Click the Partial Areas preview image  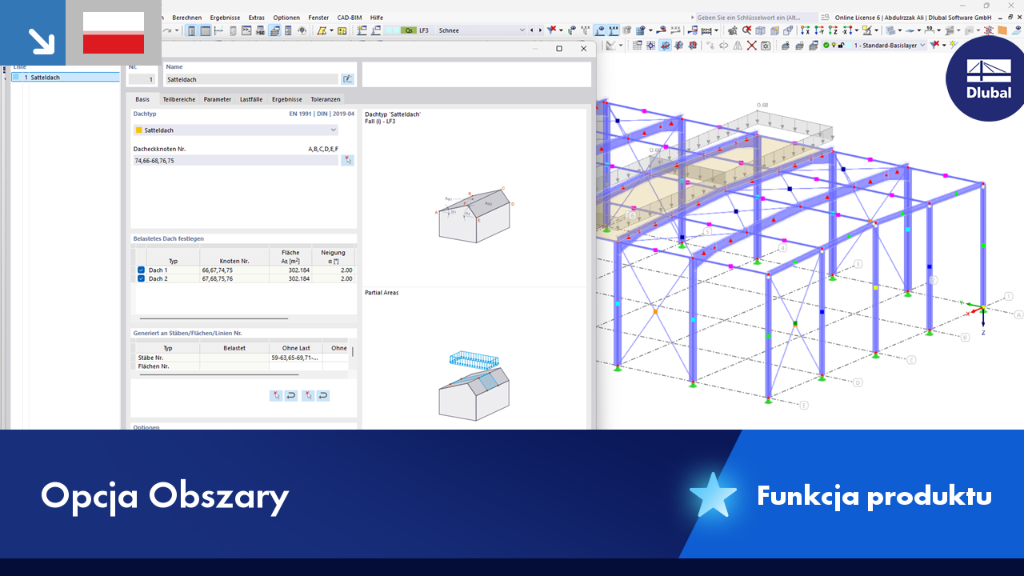tap(473, 385)
